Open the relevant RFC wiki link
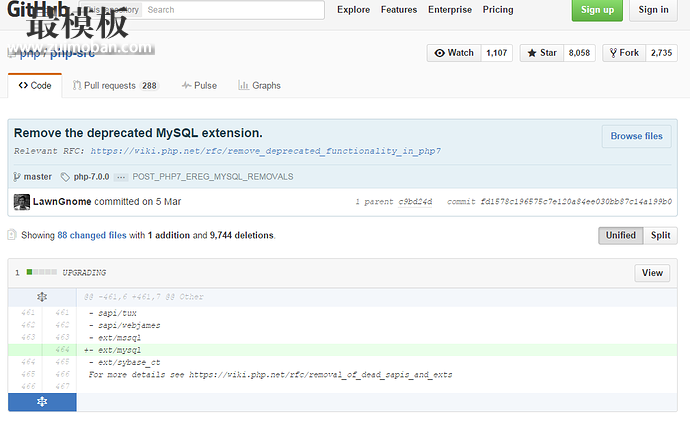This screenshot has width=690, height=421. click(x=266, y=151)
